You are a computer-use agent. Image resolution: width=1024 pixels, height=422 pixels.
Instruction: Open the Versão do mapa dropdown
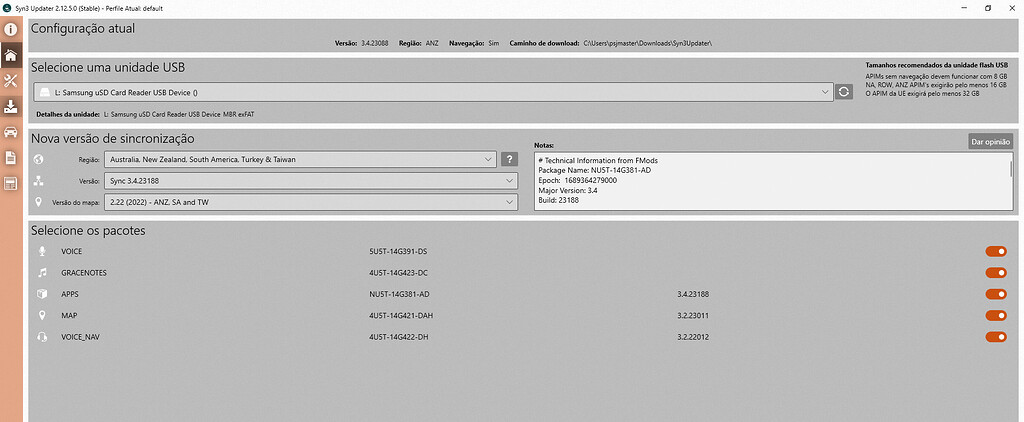pos(310,202)
